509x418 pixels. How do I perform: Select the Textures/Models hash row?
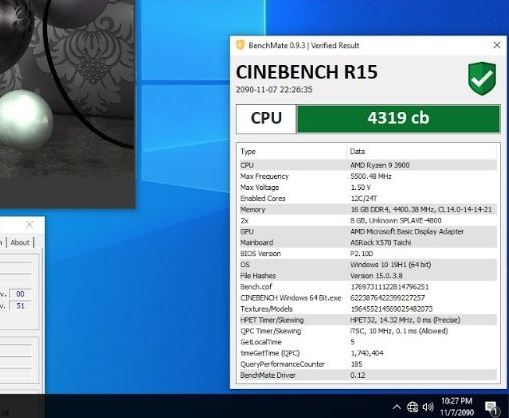(x=368, y=309)
